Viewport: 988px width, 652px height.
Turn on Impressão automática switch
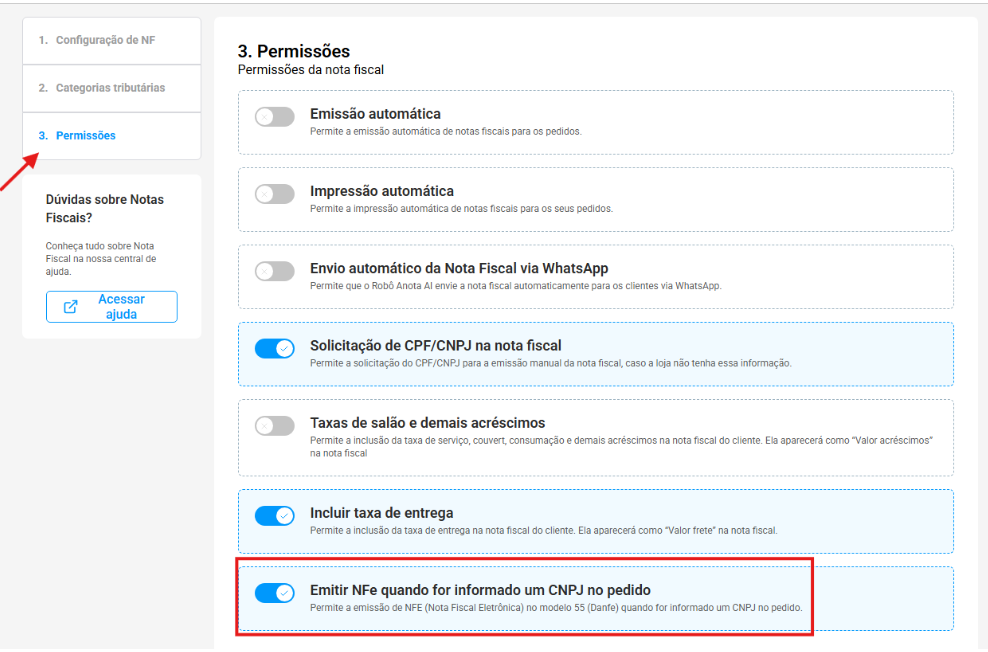click(x=274, y=194)
